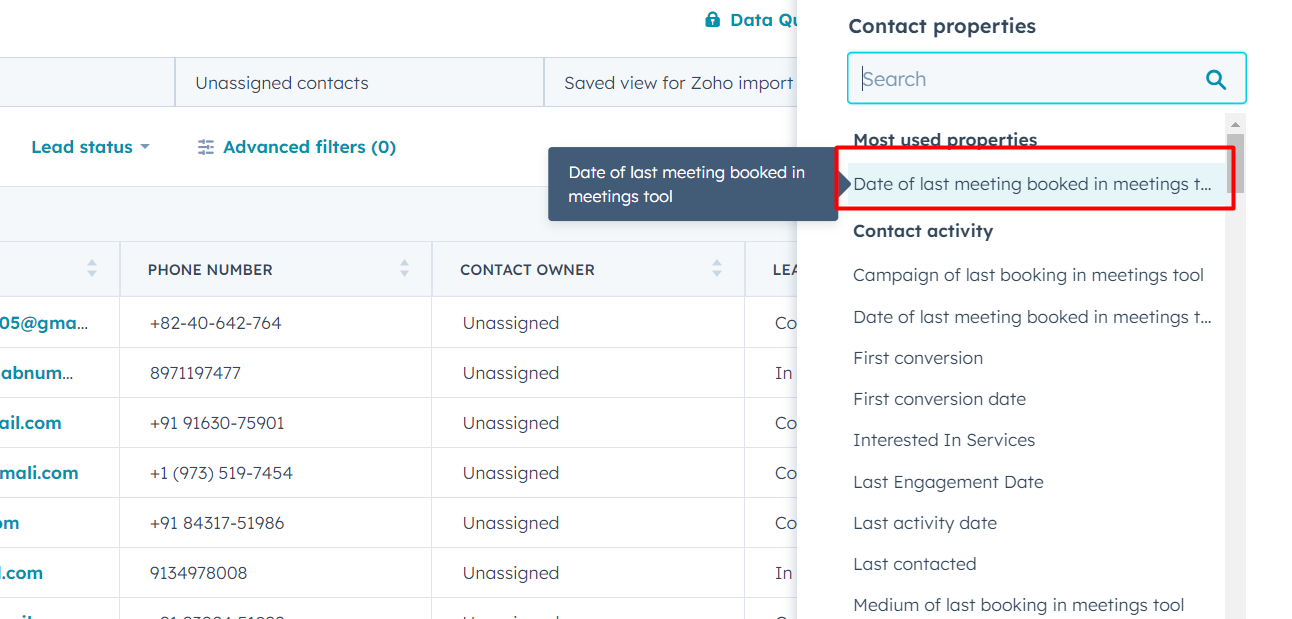Sort the Contact Owner column using its arrows
The image size is (1292, 619).
(x=717, y=268)
